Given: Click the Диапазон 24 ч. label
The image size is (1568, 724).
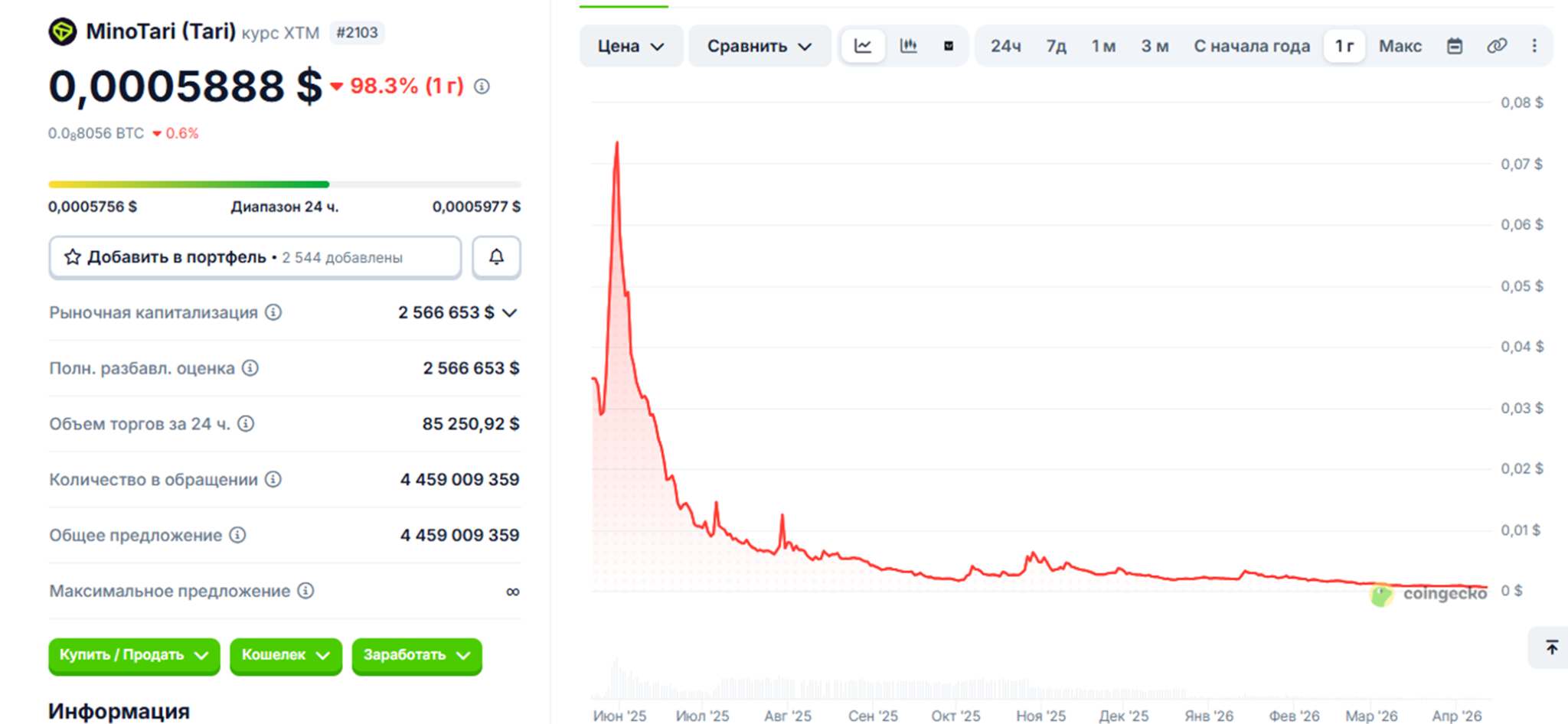Looking at the screenshot, I should 285,207.
